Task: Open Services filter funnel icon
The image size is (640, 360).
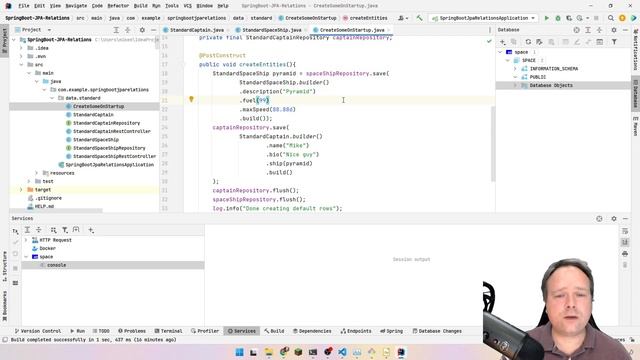Action: (x=65, y=230)
